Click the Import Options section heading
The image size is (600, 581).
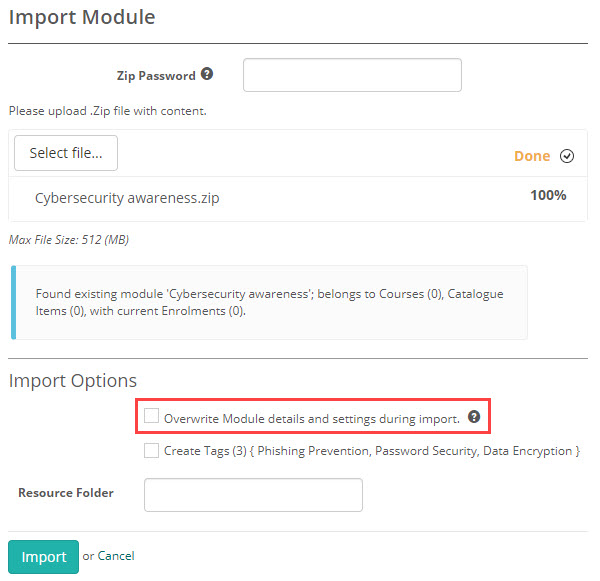point(73,381)
